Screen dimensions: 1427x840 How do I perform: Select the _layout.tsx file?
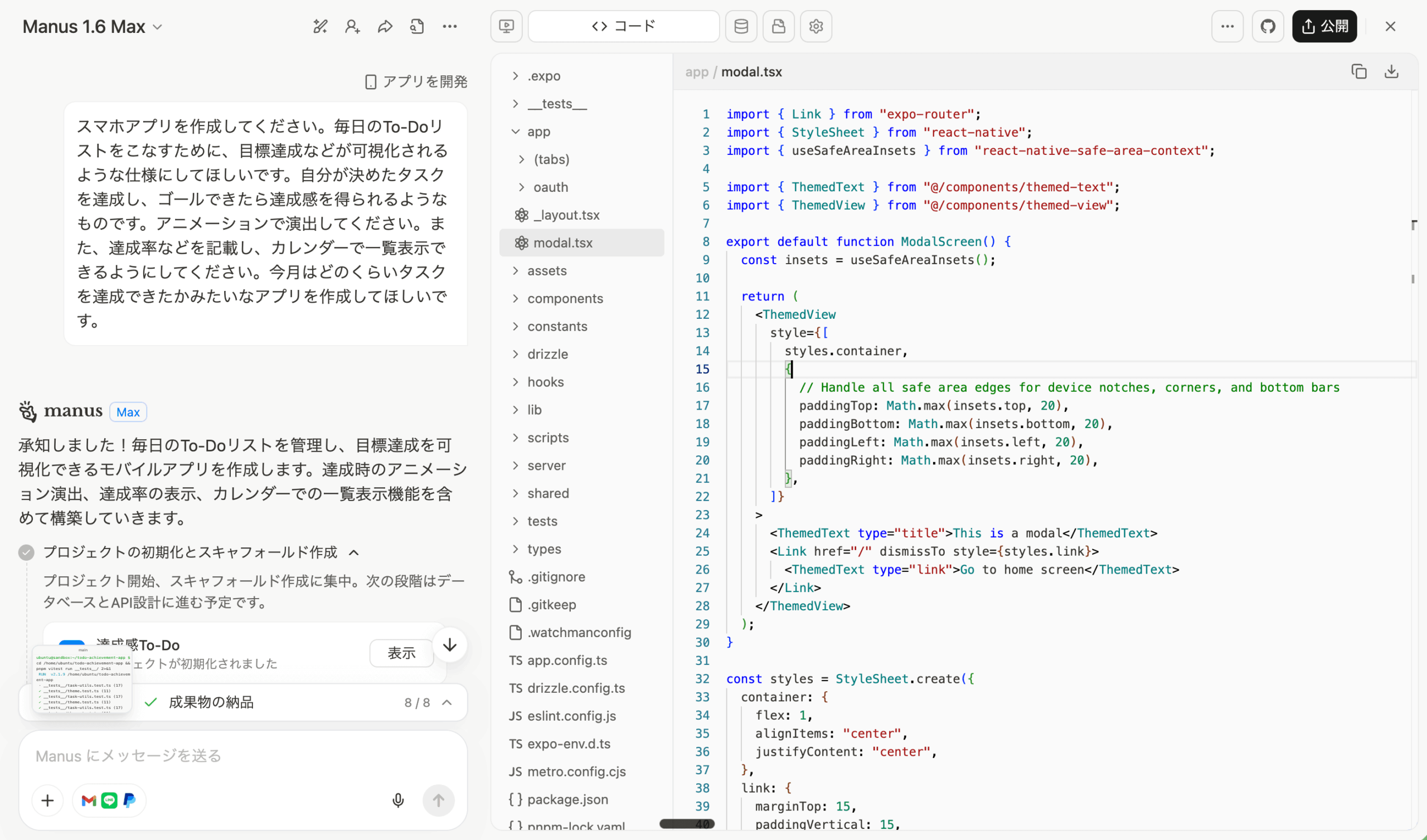[567, 215]
